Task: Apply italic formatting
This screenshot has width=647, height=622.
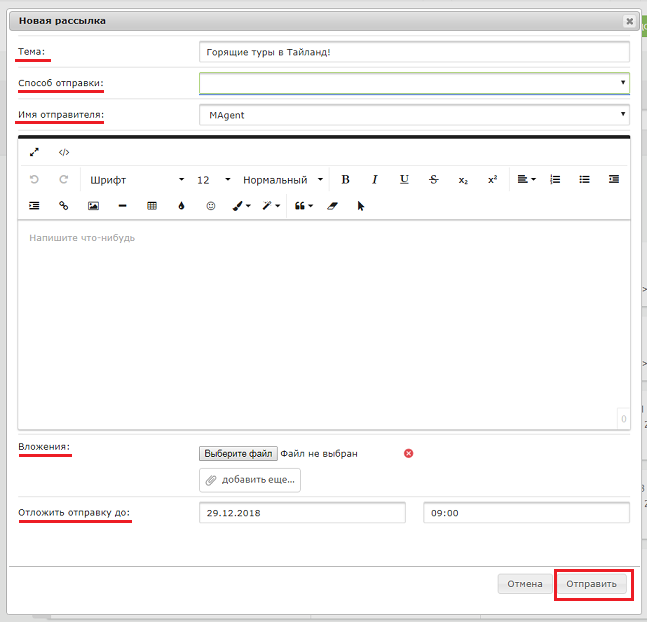Action: point(375,180)
